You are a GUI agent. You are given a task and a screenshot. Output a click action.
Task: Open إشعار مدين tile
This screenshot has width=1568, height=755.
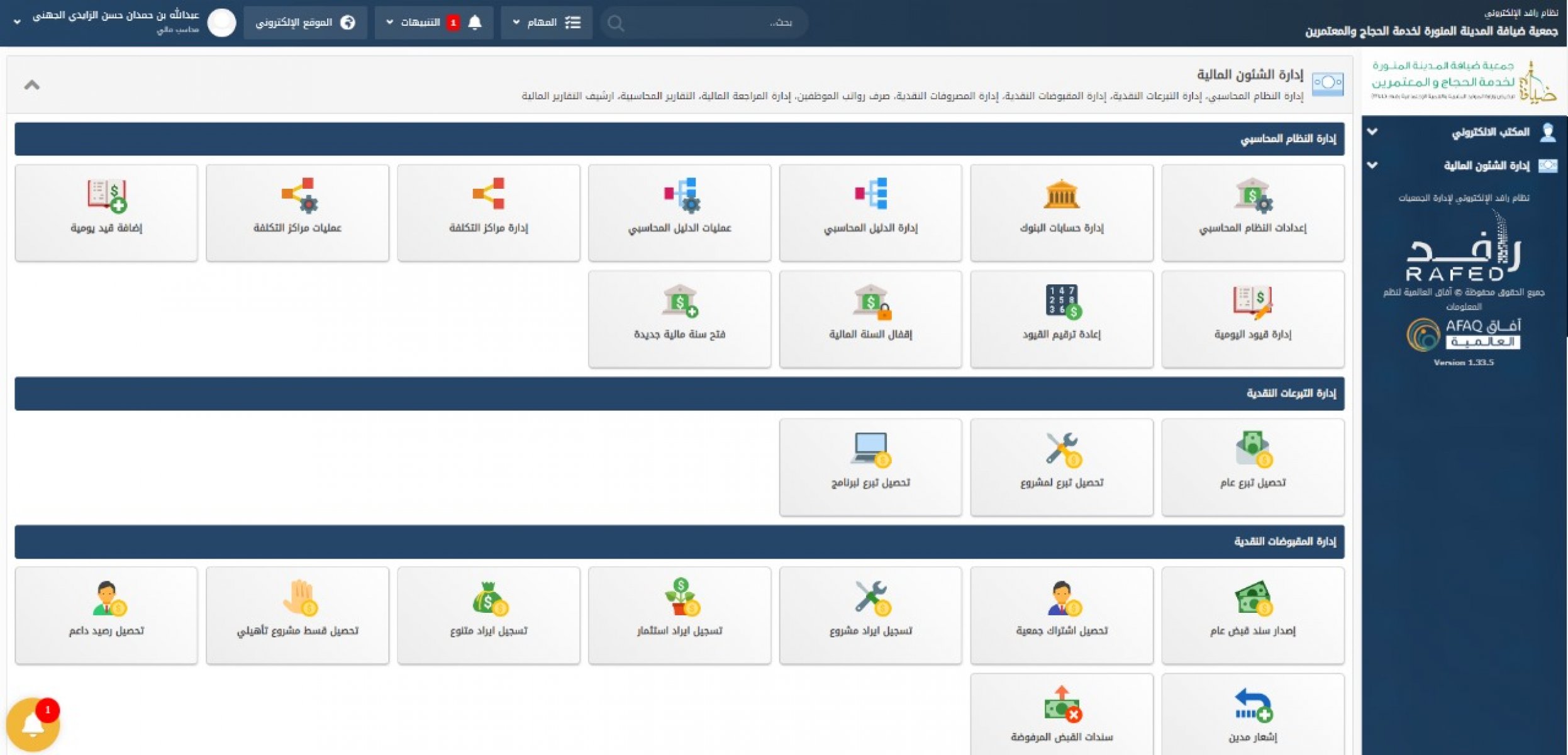tap(1252, 715)
